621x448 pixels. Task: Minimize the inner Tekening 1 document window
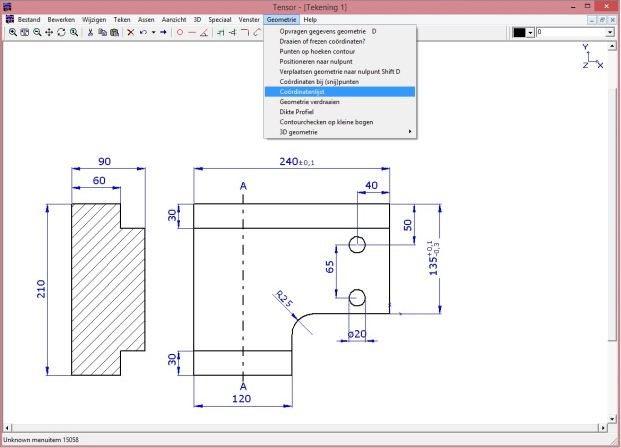coord(592,20)
